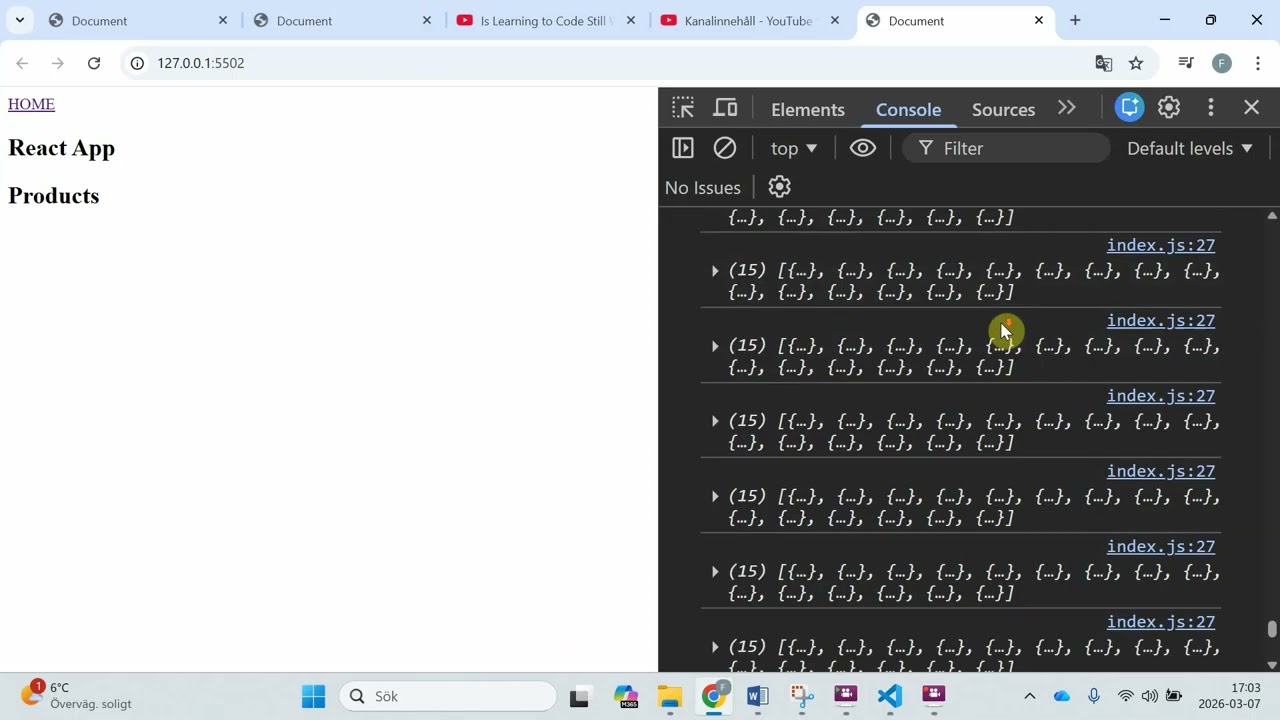Open console settings gear beside No Issues
The width and height of the screenshot is (1280, 720).
coord(779,187)
